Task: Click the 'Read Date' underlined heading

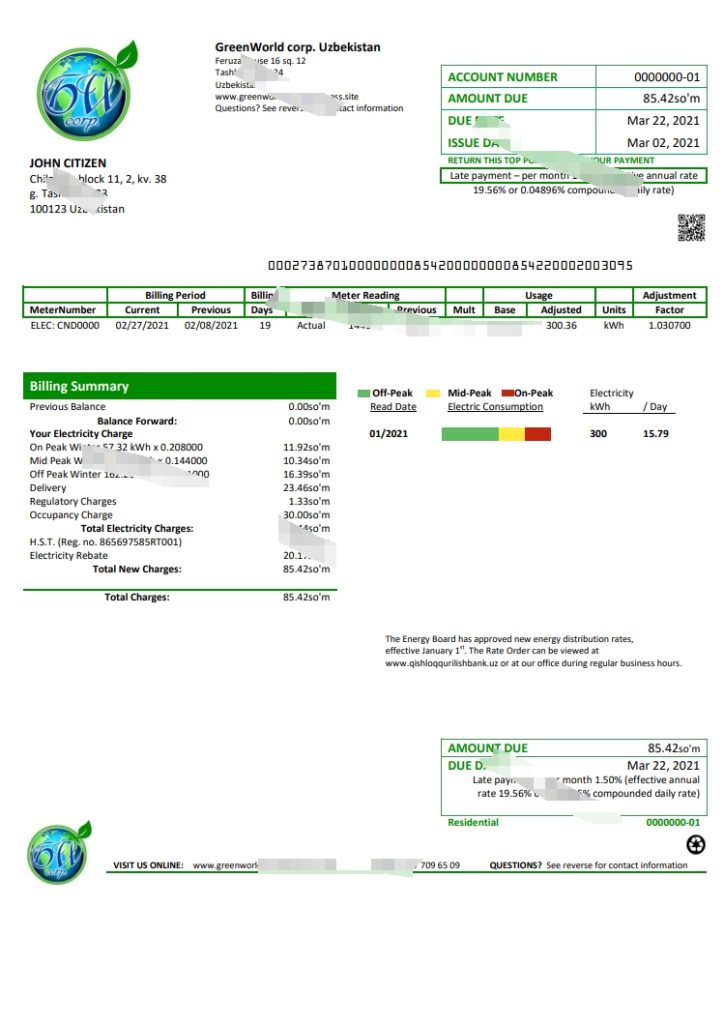Action: pyautogui.click(x=393, y=407)
